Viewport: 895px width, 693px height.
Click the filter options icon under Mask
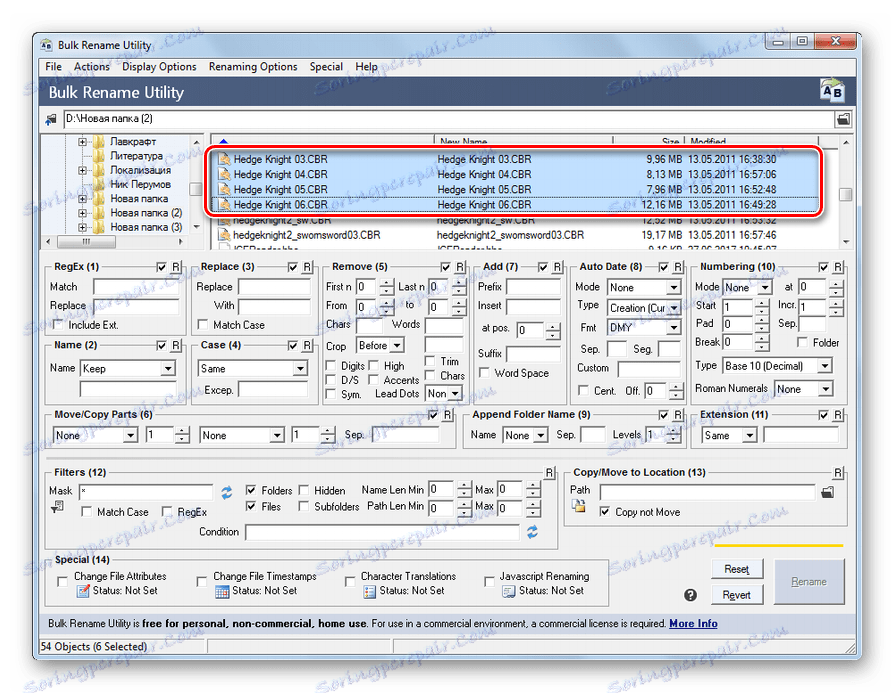57,506
